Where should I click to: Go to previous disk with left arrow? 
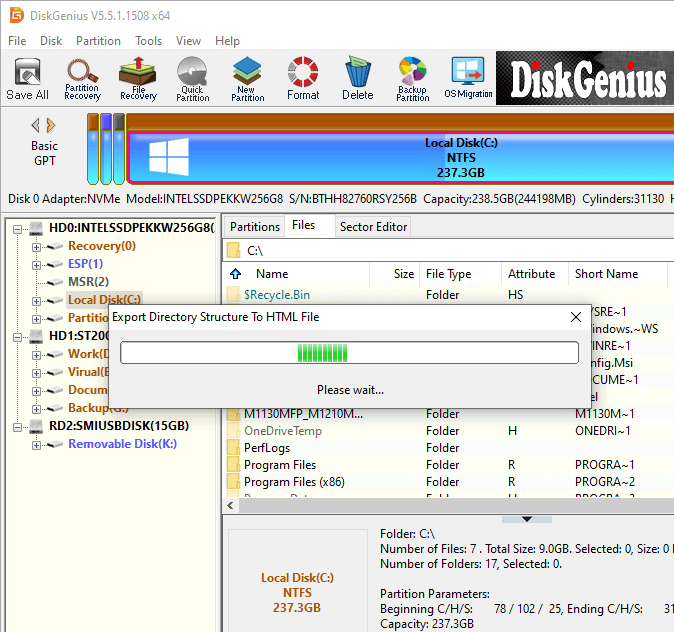pyautogui.click(x=36, y=125)
